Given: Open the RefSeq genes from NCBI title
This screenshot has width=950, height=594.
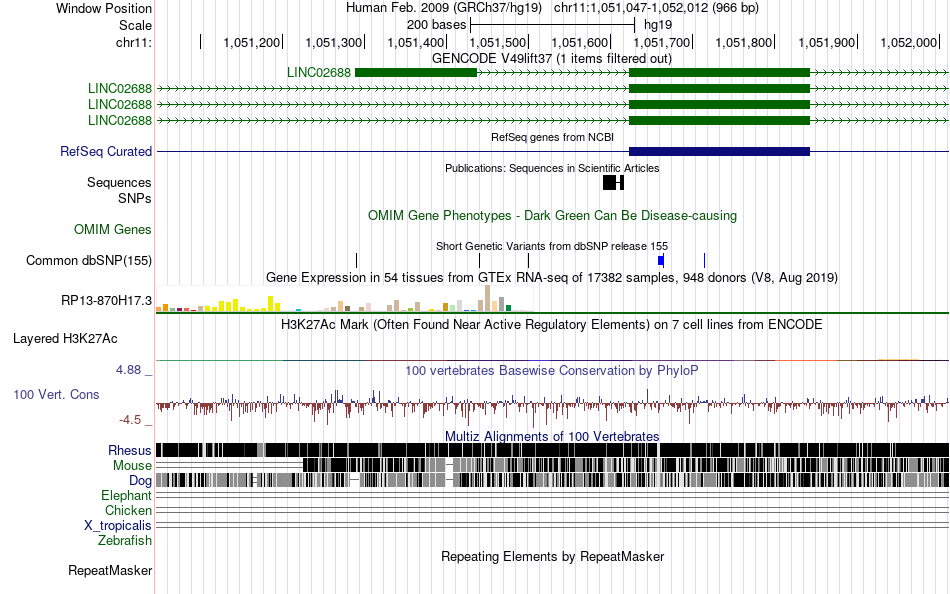Looking at the screenshot, I should coord(552,137).
